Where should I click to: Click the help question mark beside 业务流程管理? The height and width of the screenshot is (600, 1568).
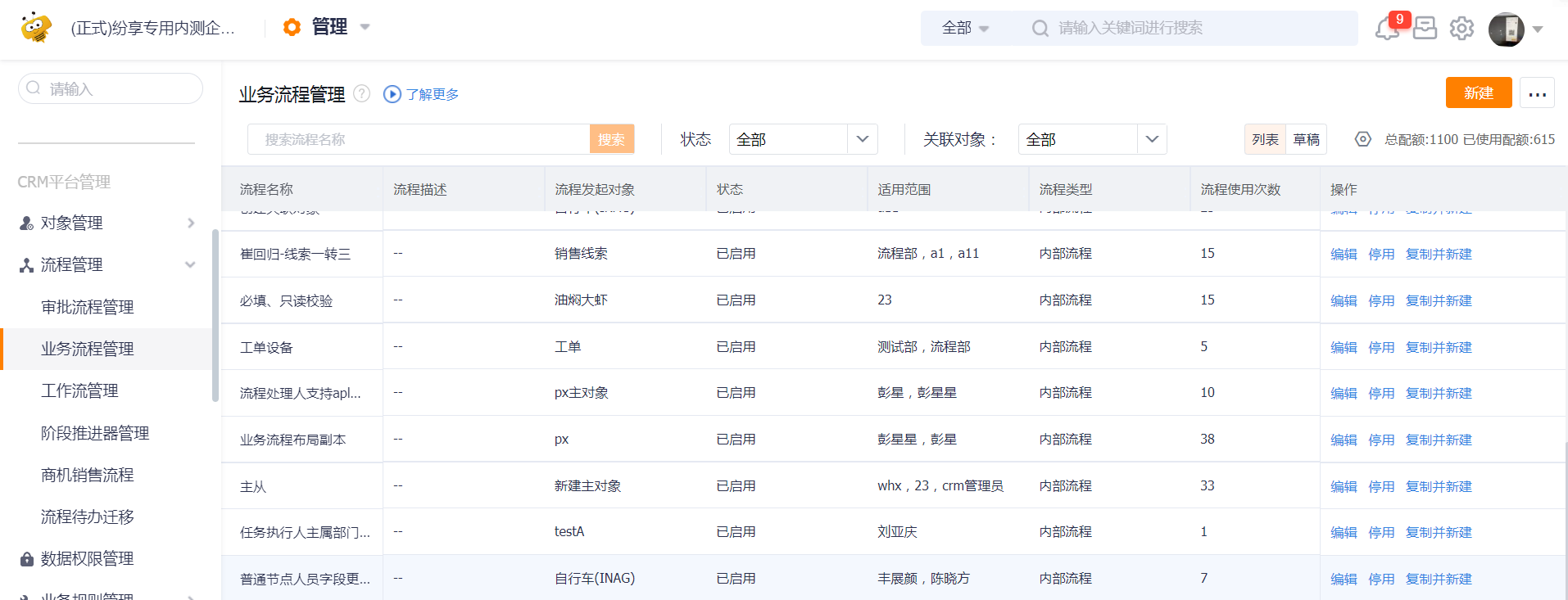pos(362,94)
